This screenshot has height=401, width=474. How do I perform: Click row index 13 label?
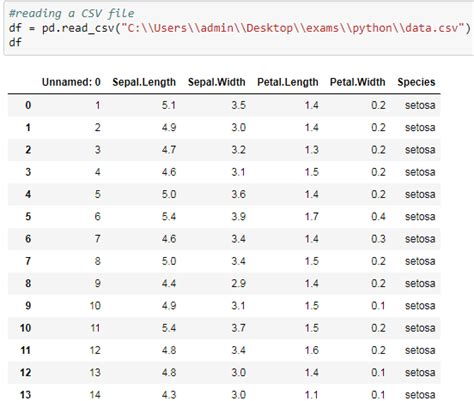(25, 395)
